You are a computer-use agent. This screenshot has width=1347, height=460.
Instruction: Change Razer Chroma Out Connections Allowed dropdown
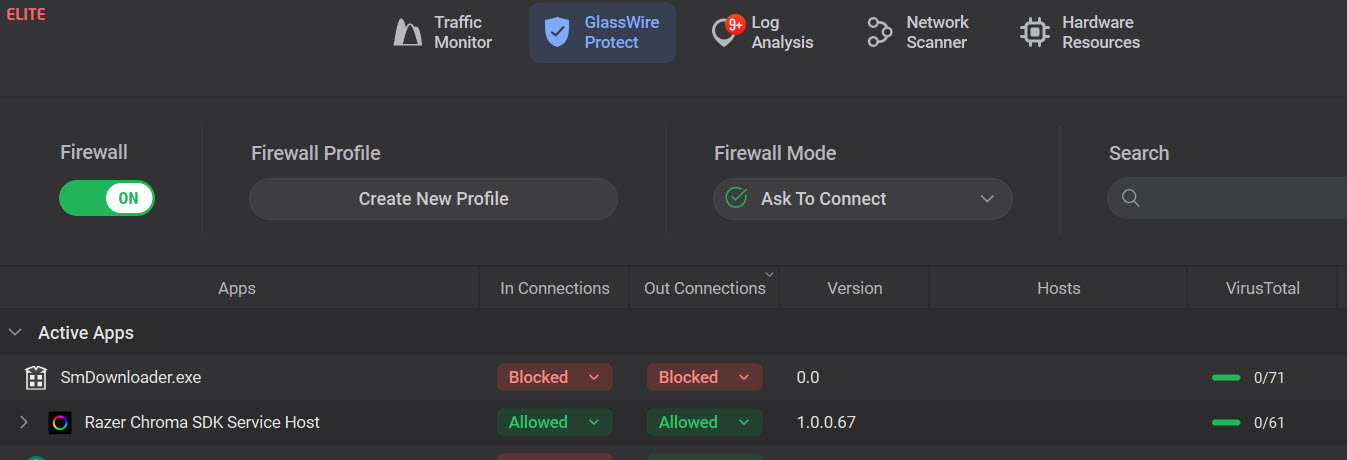pyautogui.click(x=704, y=423)
